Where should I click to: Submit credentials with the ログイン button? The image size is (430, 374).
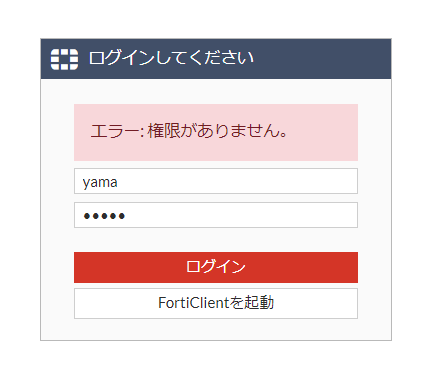coord(216,267)
